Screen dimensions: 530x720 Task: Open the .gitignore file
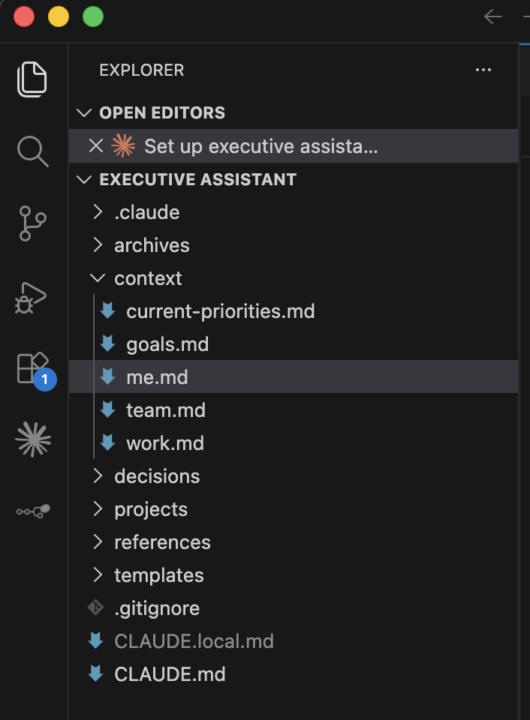coord(293,608)
